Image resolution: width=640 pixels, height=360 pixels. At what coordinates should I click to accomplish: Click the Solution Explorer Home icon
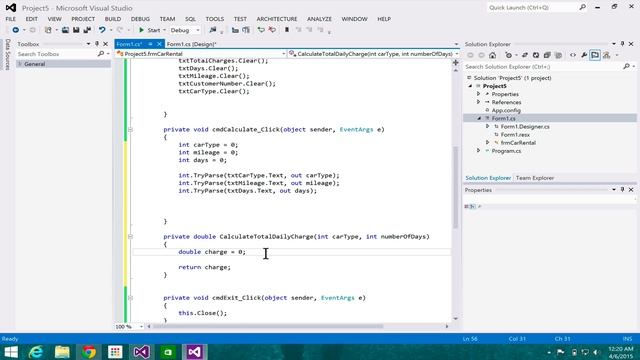pyautogui.click(x=493, y=55)
